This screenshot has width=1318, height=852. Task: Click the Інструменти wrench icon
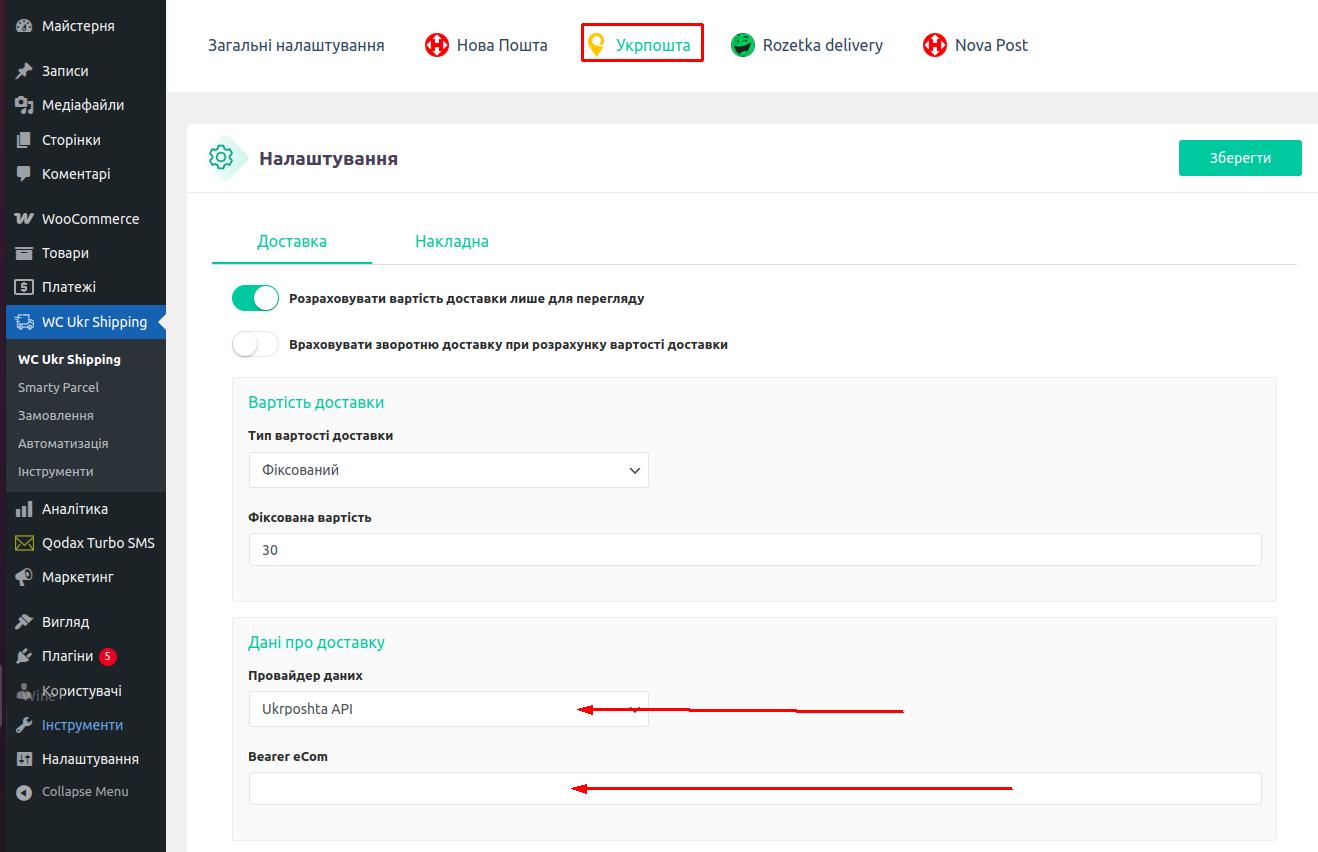(24, 725)
